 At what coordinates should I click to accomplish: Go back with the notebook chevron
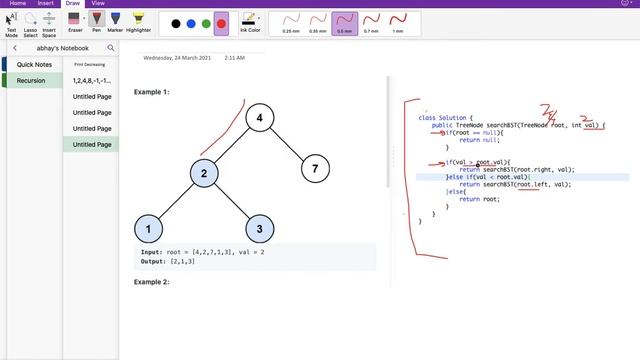tap(15, 48)
